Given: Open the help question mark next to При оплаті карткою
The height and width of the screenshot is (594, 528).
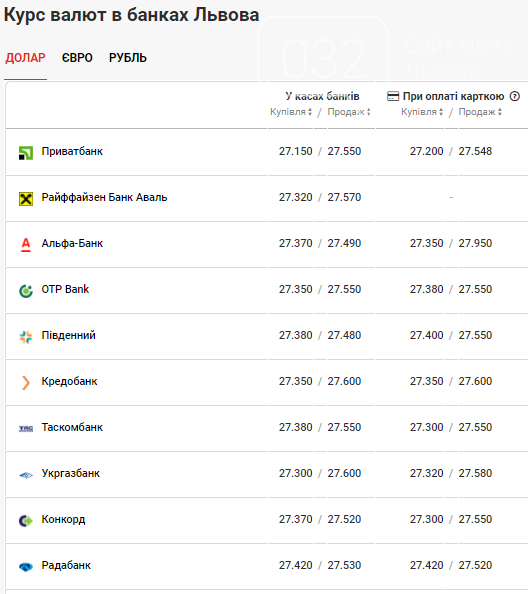Looking at the screenshot, I should point(514,96).
